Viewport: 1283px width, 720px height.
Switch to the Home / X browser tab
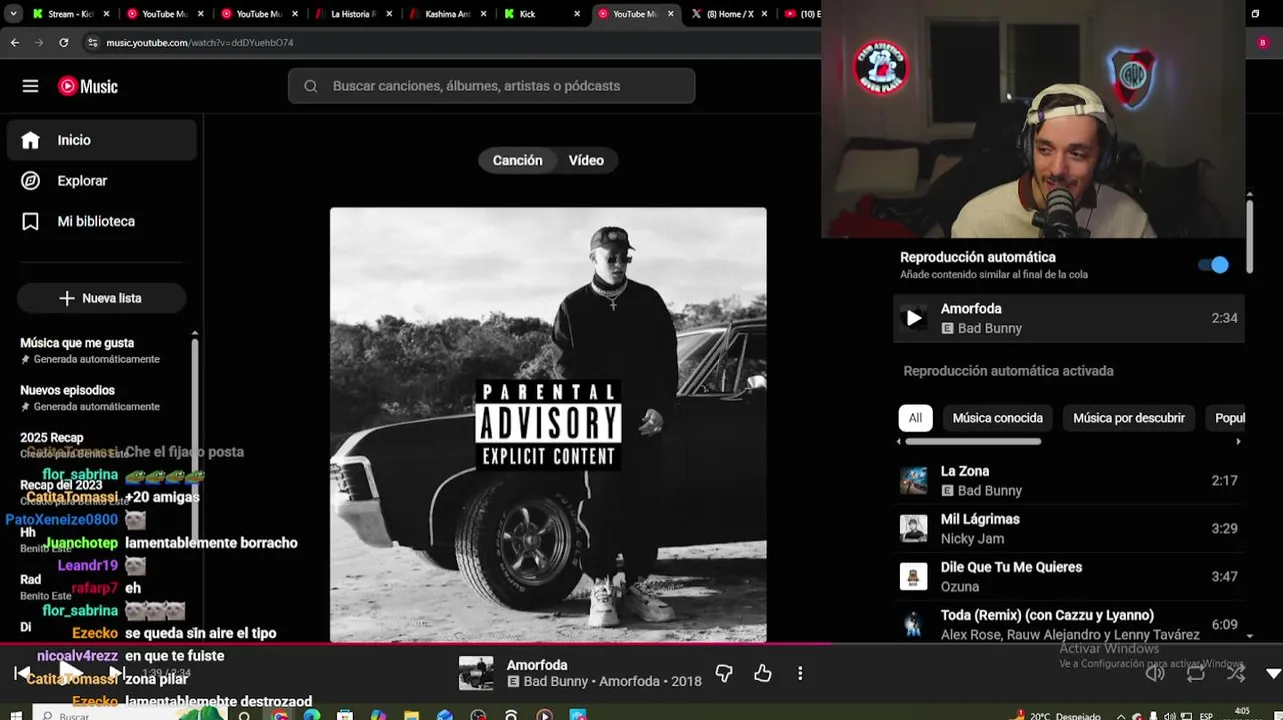coord(728,14)
